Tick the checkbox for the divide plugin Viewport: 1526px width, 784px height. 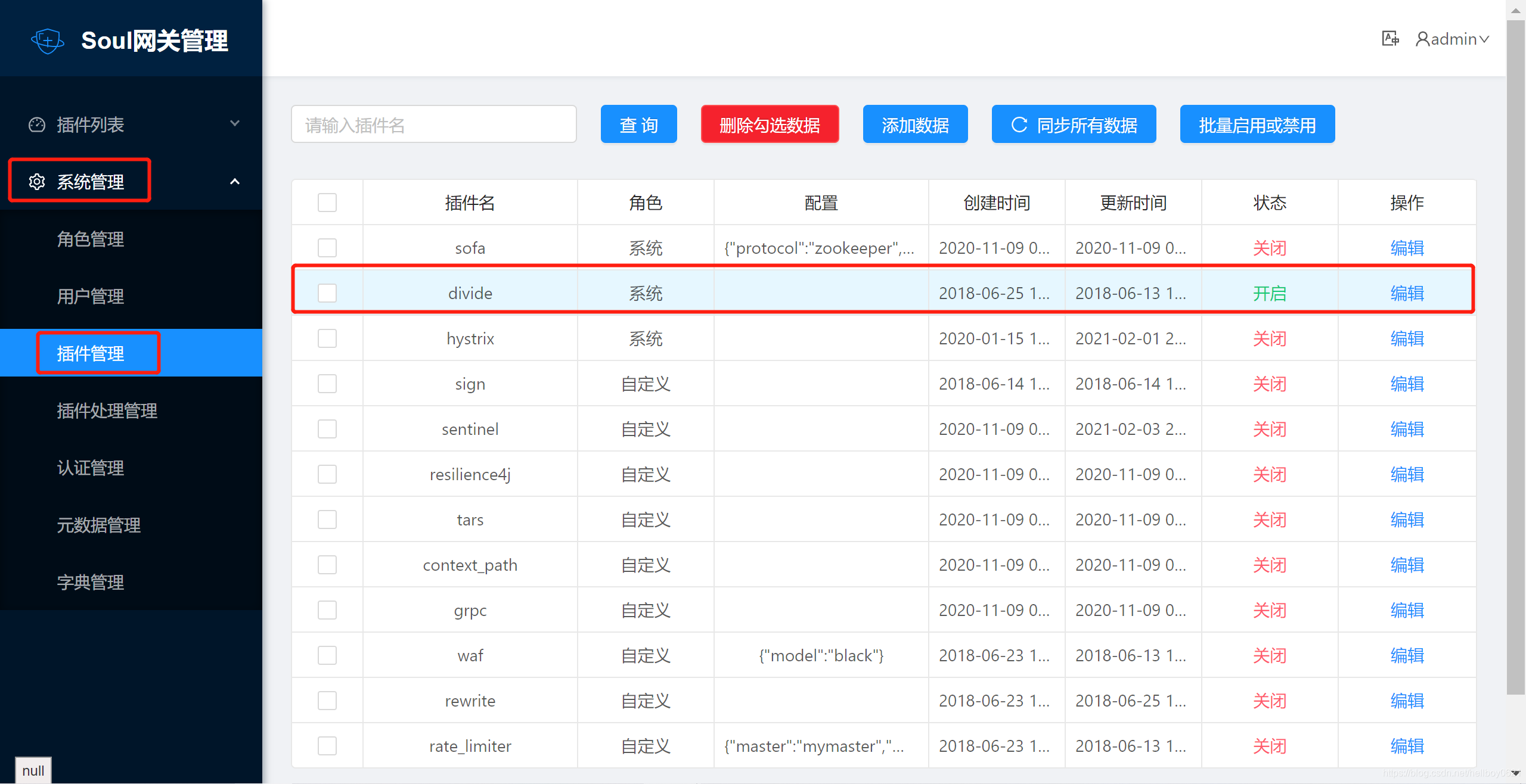click(327, 293)
